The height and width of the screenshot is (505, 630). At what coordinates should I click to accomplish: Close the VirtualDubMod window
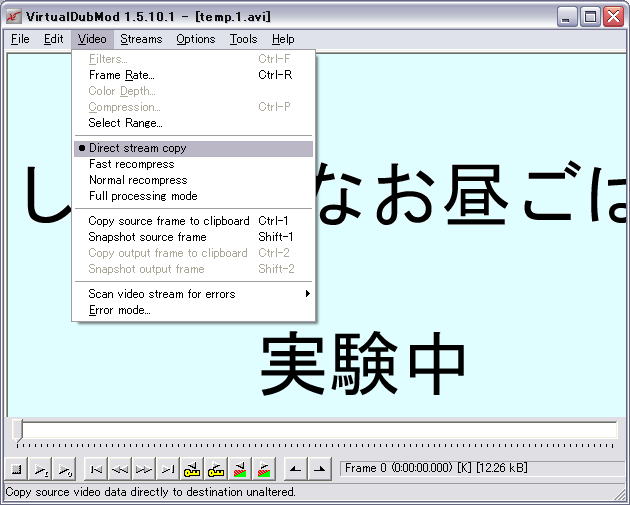[x=614, y=17]
